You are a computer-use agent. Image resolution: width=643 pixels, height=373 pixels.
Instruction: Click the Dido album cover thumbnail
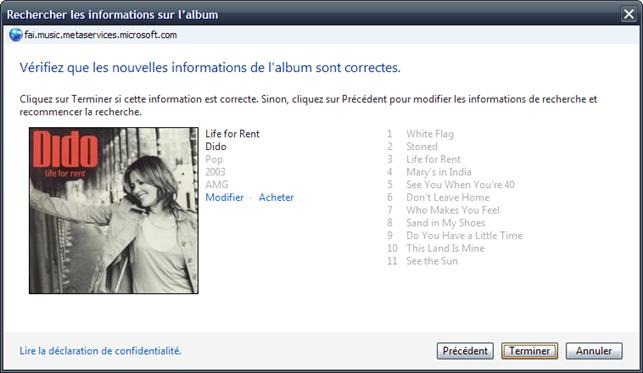(x=114, y=210)
